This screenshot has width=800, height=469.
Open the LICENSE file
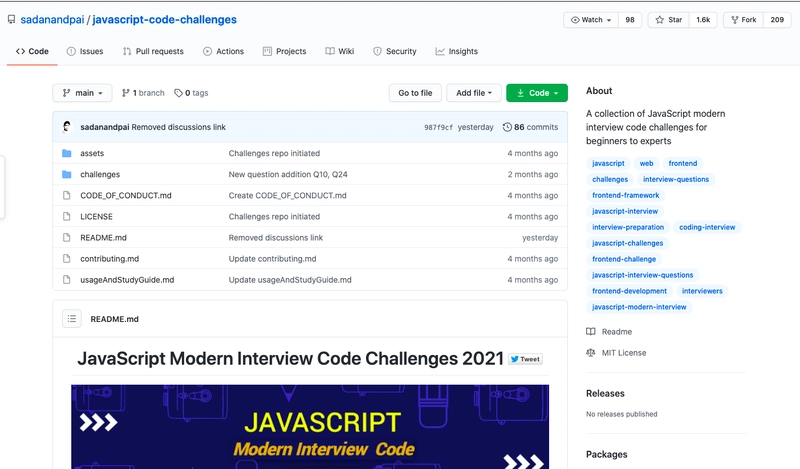96,216
